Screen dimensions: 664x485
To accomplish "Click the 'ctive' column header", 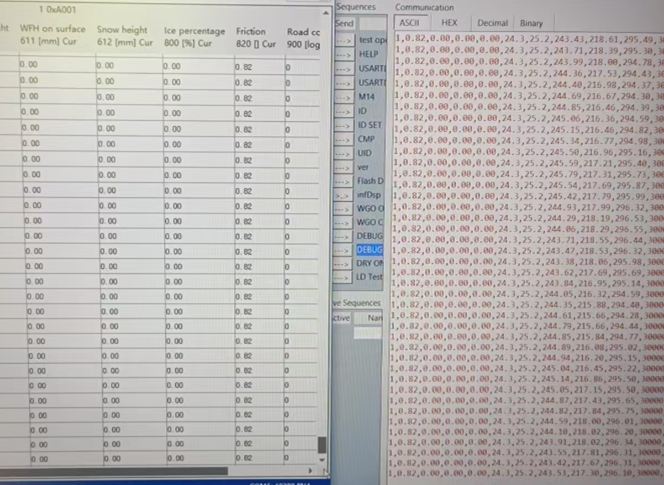I will tap(341, 318).
